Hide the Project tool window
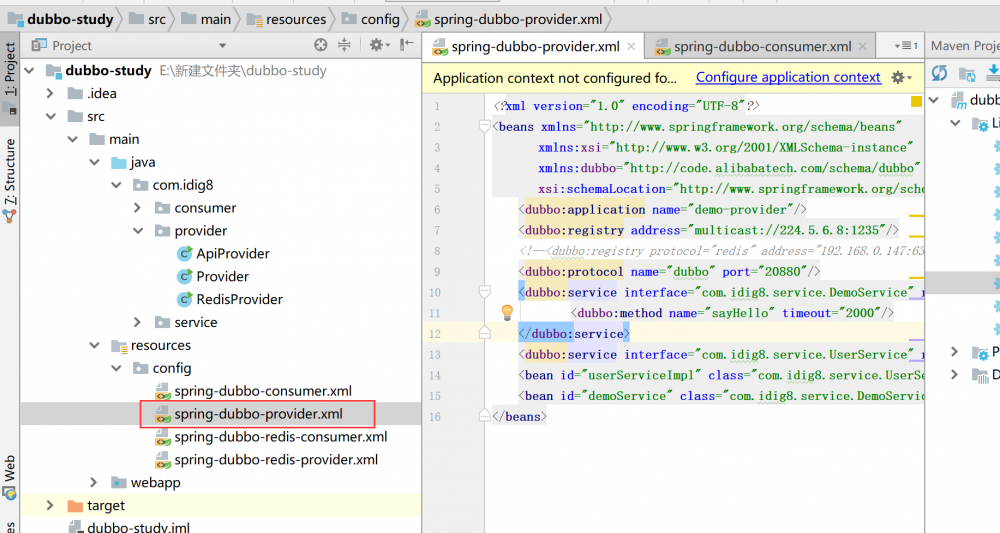This screenshot has width=1000, height=533. coord(406,45)
